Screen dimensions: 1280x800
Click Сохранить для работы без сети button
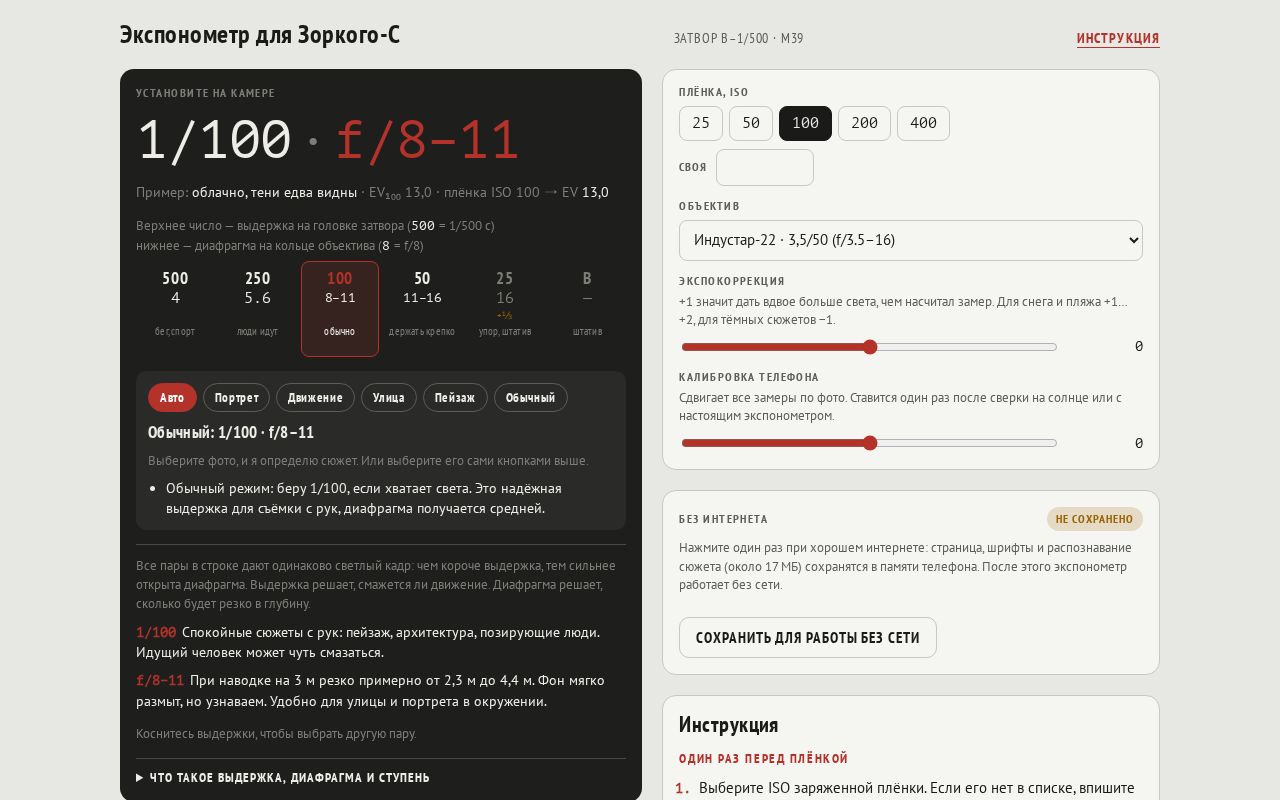[x=808, y=638]
